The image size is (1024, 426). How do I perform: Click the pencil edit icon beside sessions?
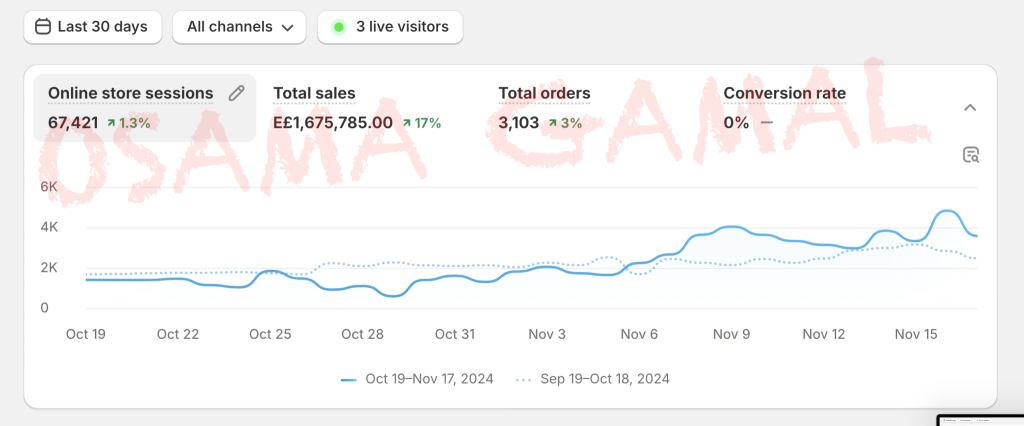(x=236, y=93)
